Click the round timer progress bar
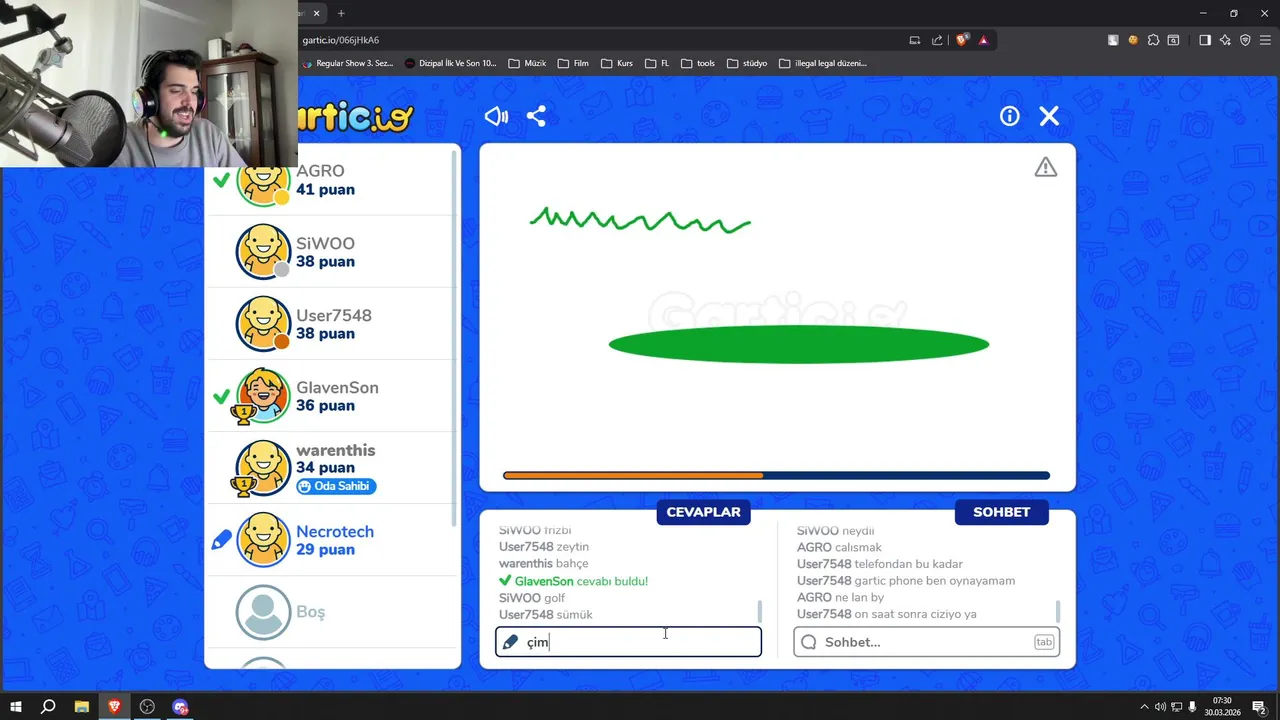Screen dimensions: 1280x720 (776, 476)
